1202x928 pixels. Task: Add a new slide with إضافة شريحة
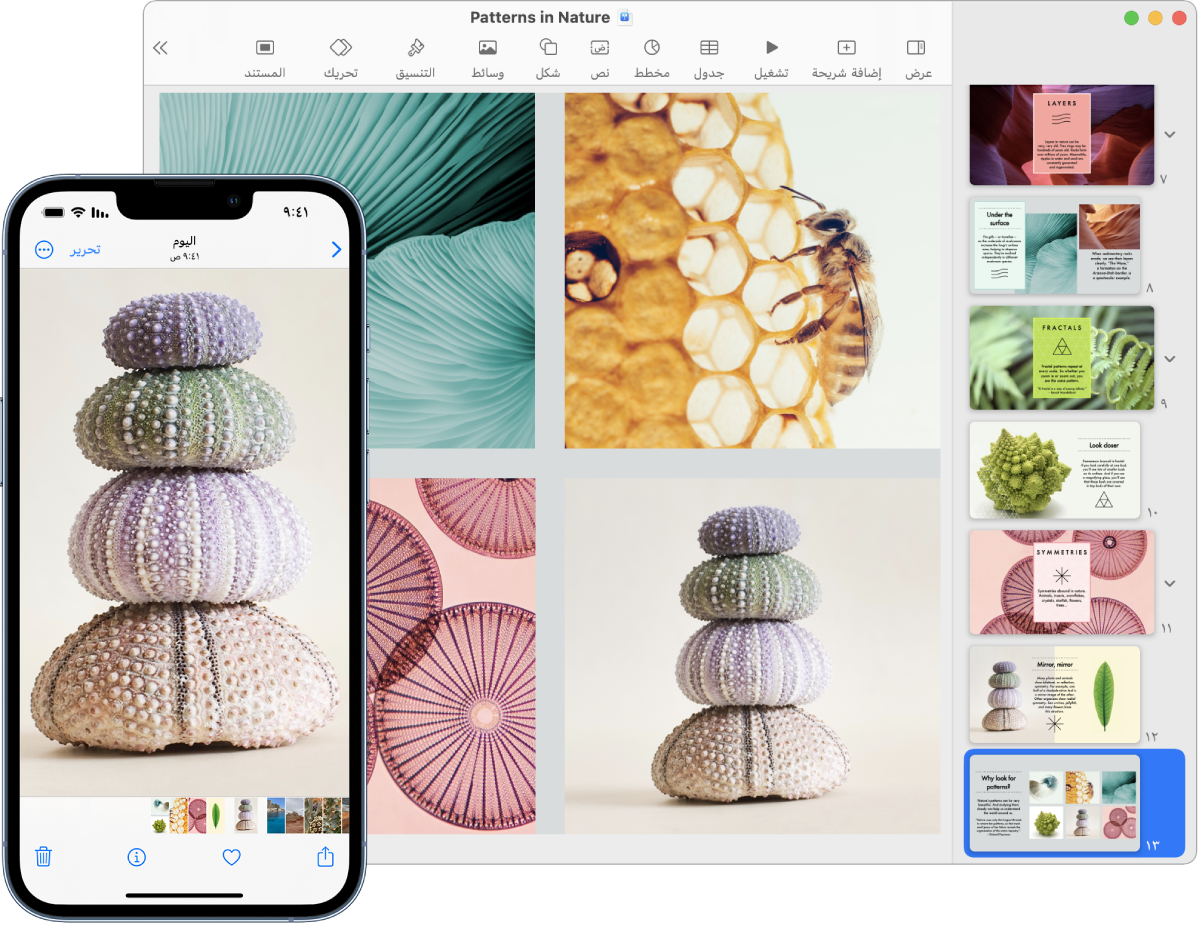pos(845,47)
